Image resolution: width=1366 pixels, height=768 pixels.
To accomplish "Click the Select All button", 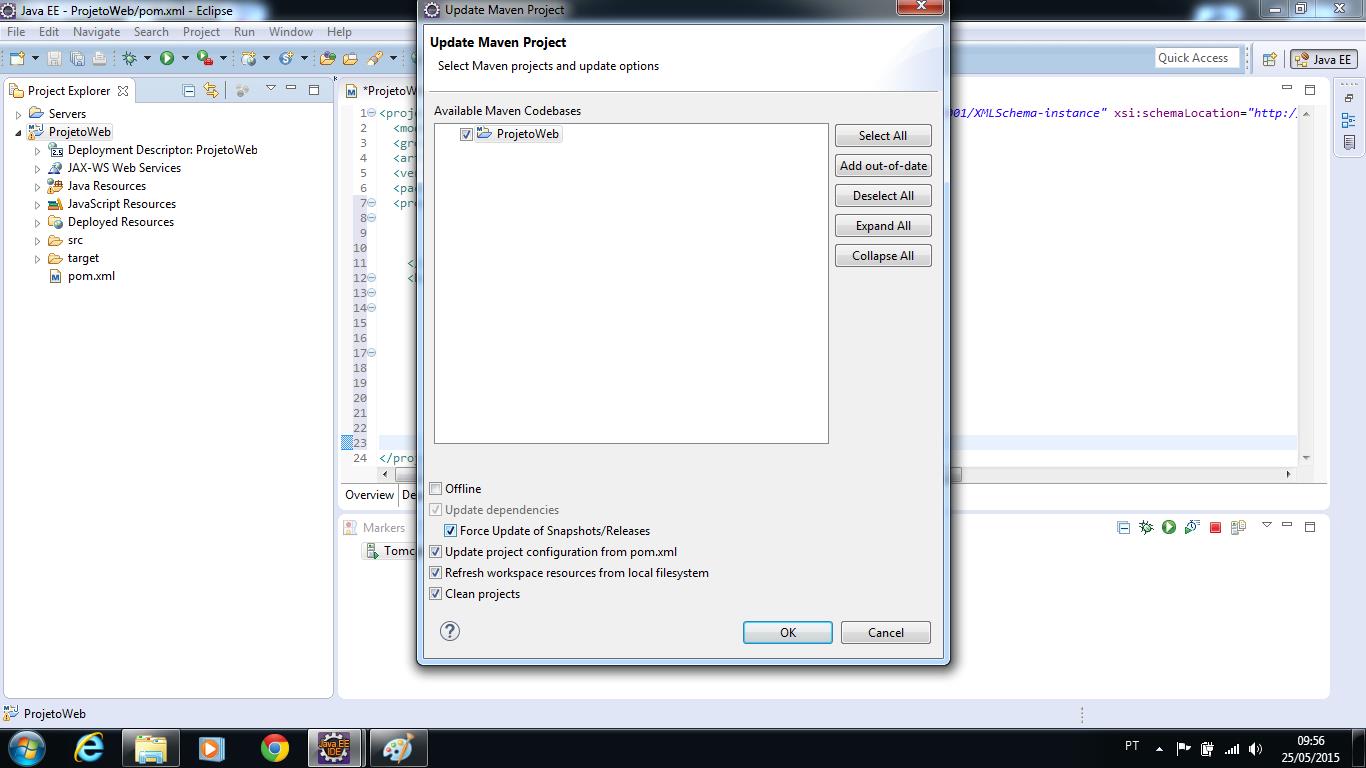I will (883, 136).
